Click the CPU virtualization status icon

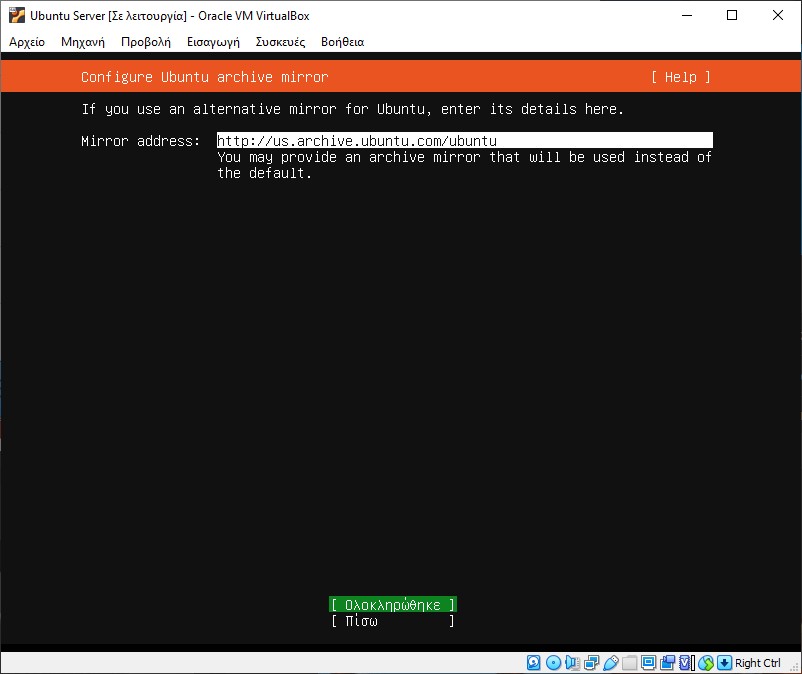(686, 663)
